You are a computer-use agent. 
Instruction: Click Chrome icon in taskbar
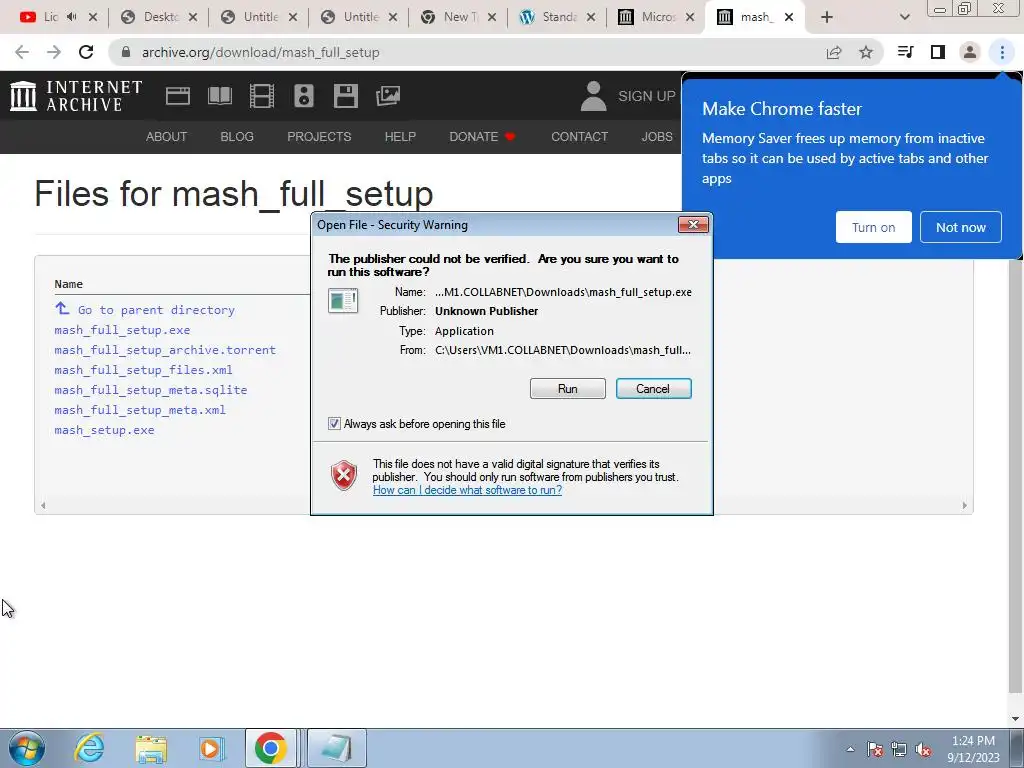point(270,748)
